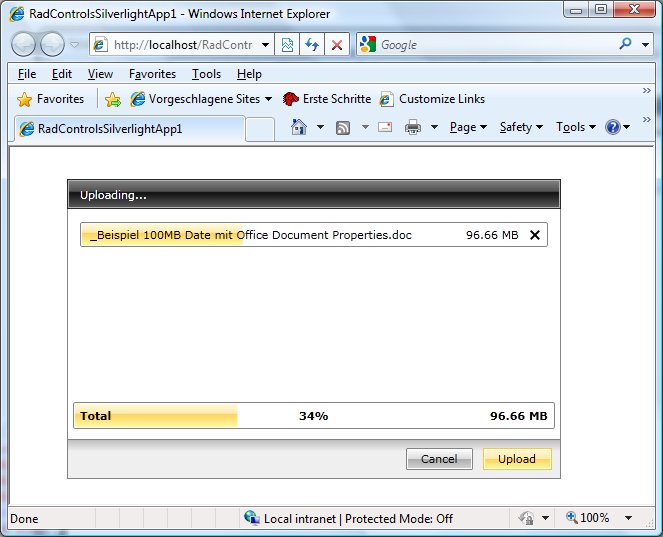Open the Page dropdown menu
This screenshot has height=537, width=663.
pyautogui.click(x=468, y=127)
